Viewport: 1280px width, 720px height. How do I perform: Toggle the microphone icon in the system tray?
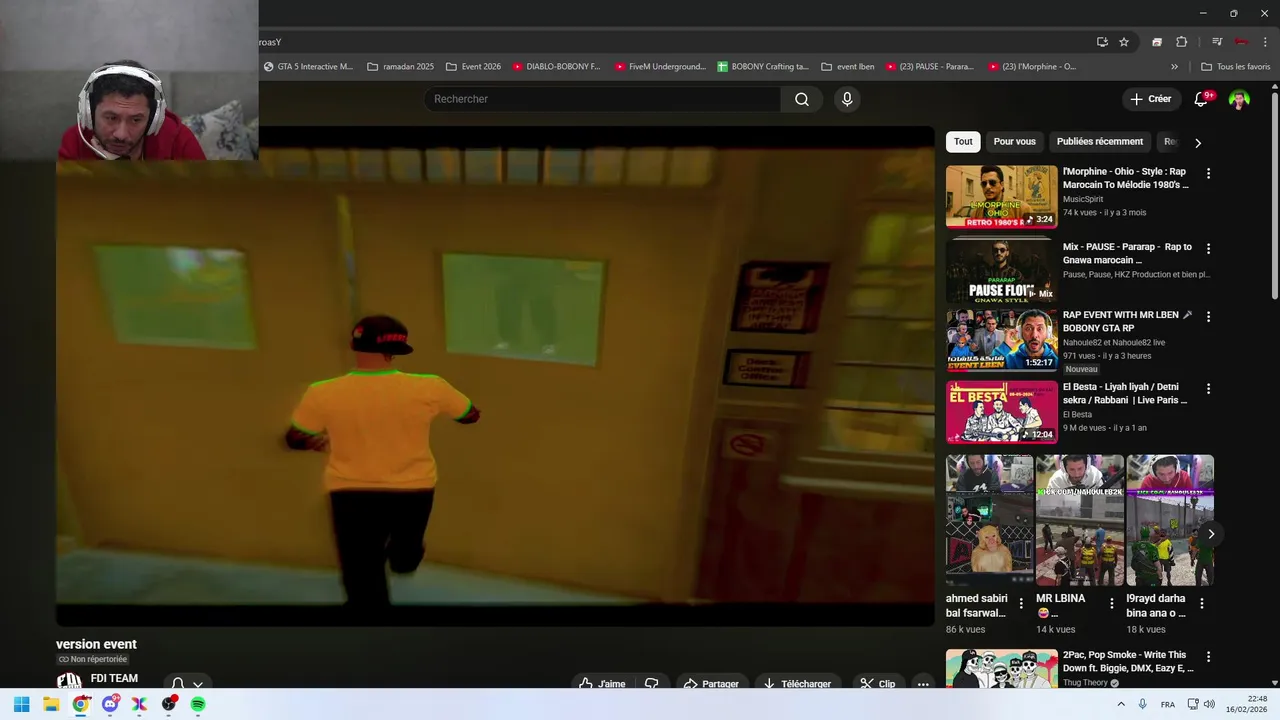1142,704
